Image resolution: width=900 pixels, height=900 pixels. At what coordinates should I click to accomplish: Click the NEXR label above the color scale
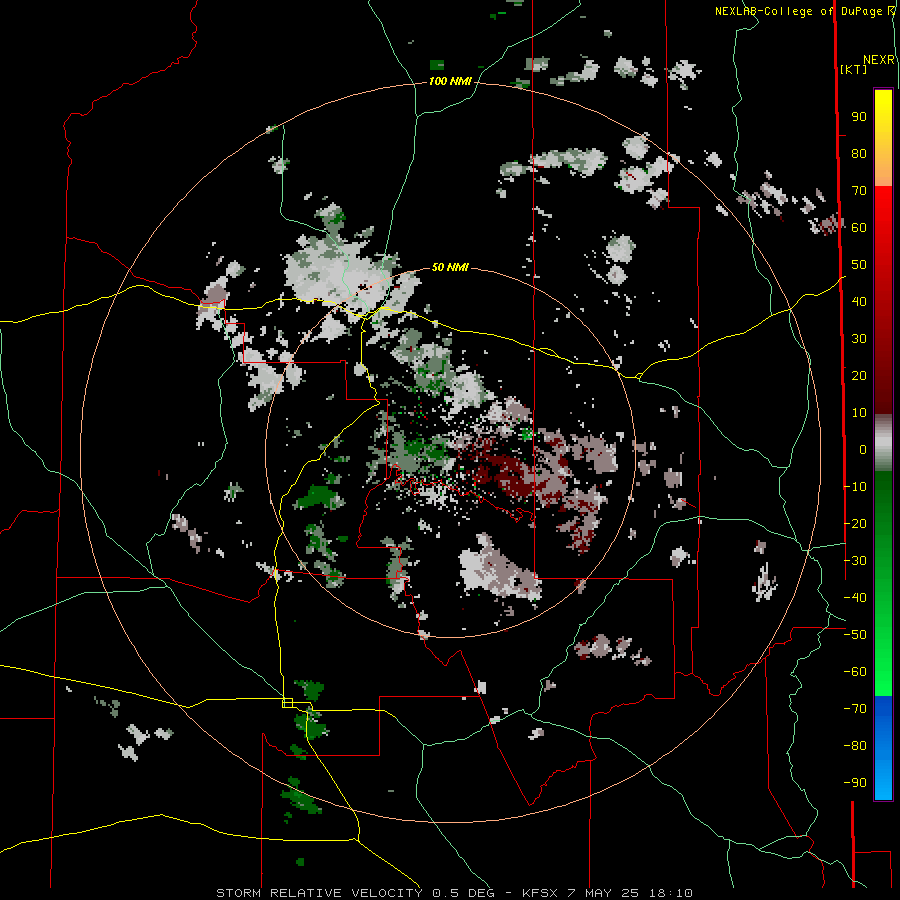click(x=879, y=60)
